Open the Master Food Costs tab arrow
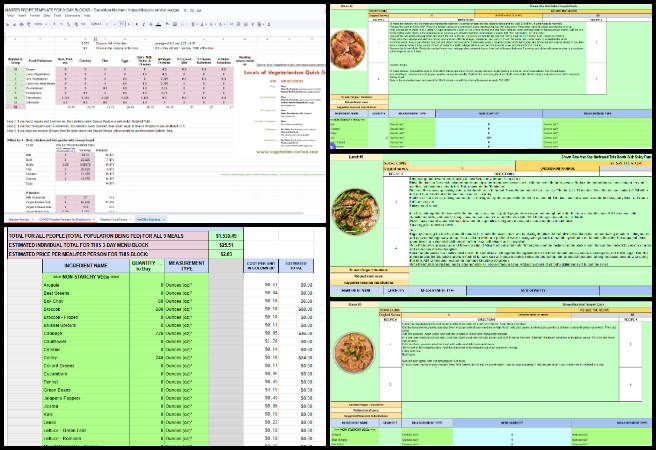The width and height of the screenshot is (656, 450). tap(130, 219)
